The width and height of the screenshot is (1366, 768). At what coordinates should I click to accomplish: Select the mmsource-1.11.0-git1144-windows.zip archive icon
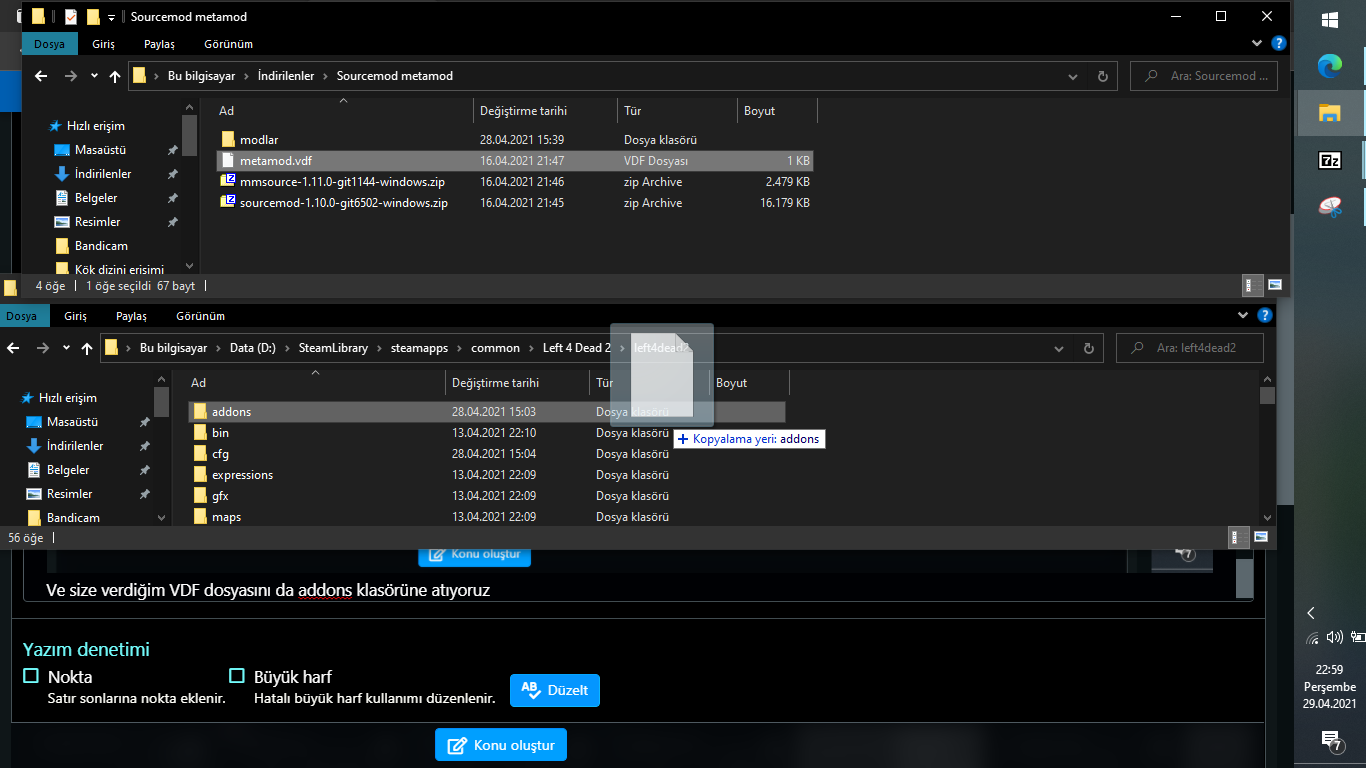(228, 182)
